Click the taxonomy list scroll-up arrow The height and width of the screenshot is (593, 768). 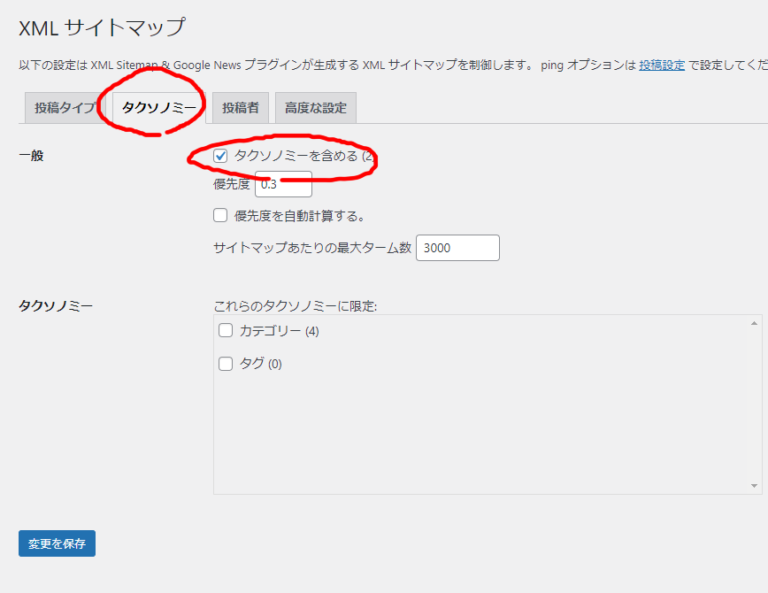[x=755, y=323]
